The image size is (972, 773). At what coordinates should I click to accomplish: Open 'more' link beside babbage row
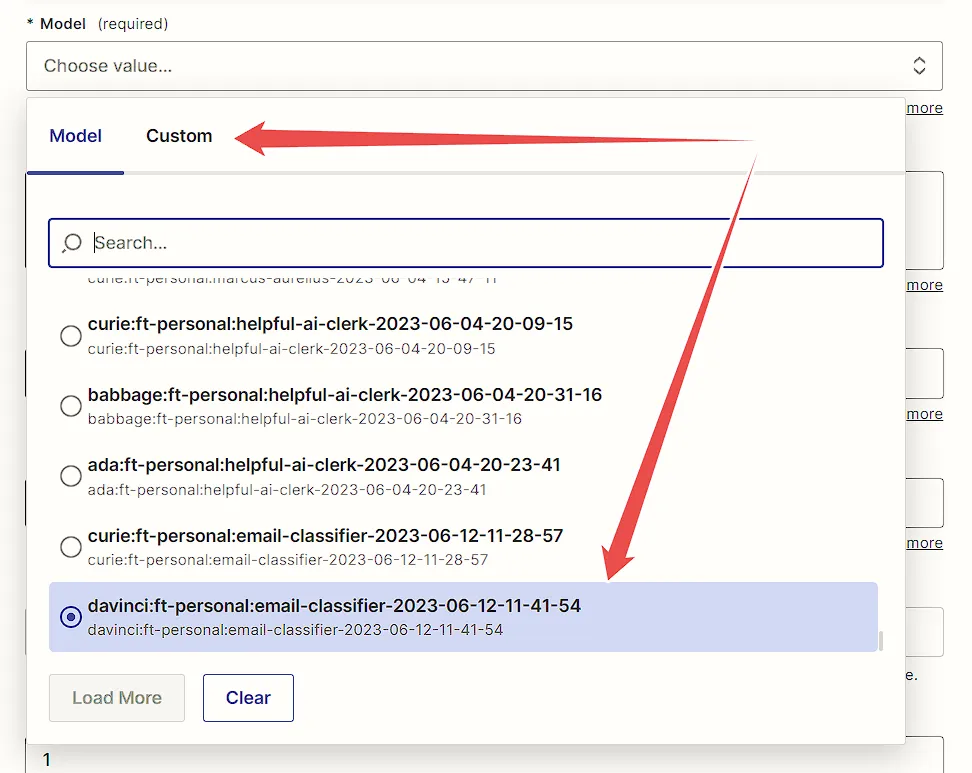(924, 414)
